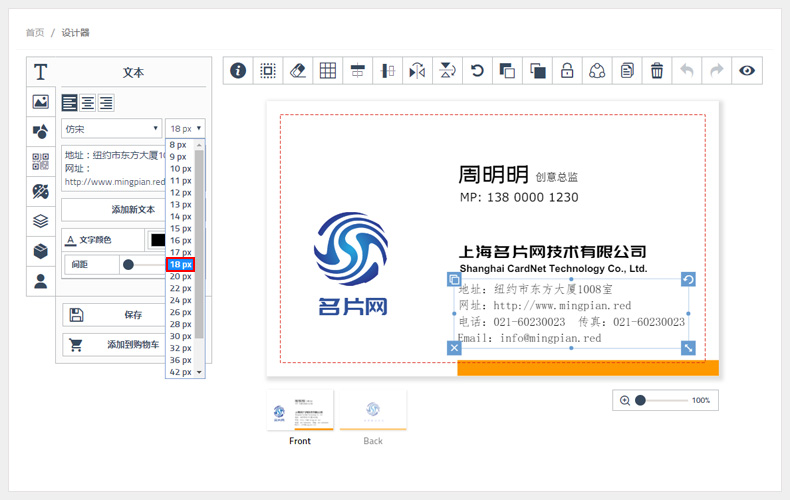Click the zoom magnifier icon
The width and height of the screenshot is (790, 500).
[625, 400]
